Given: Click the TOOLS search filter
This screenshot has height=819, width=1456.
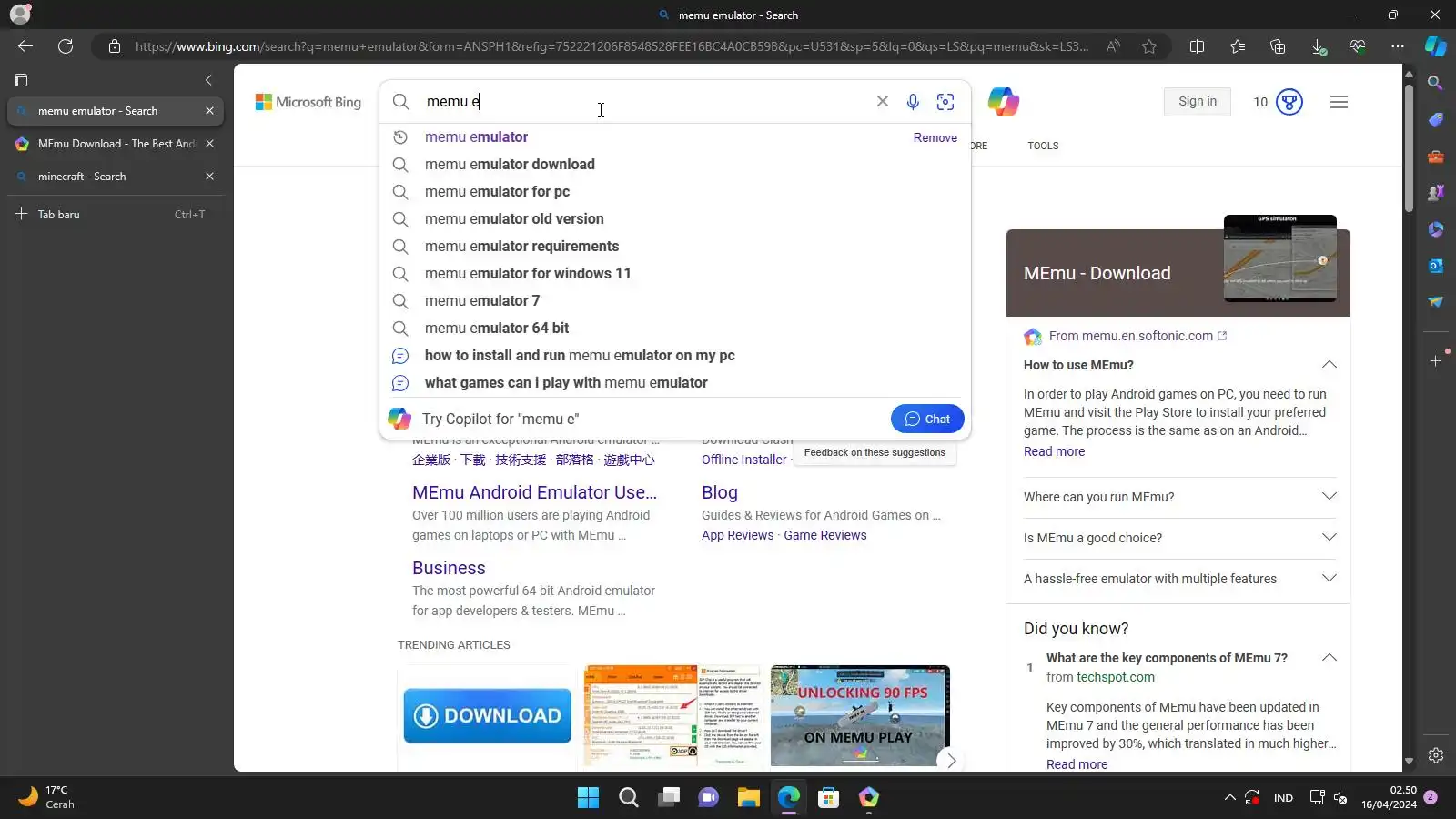Looking at the screenshot, I should (x=1043, y=146).
